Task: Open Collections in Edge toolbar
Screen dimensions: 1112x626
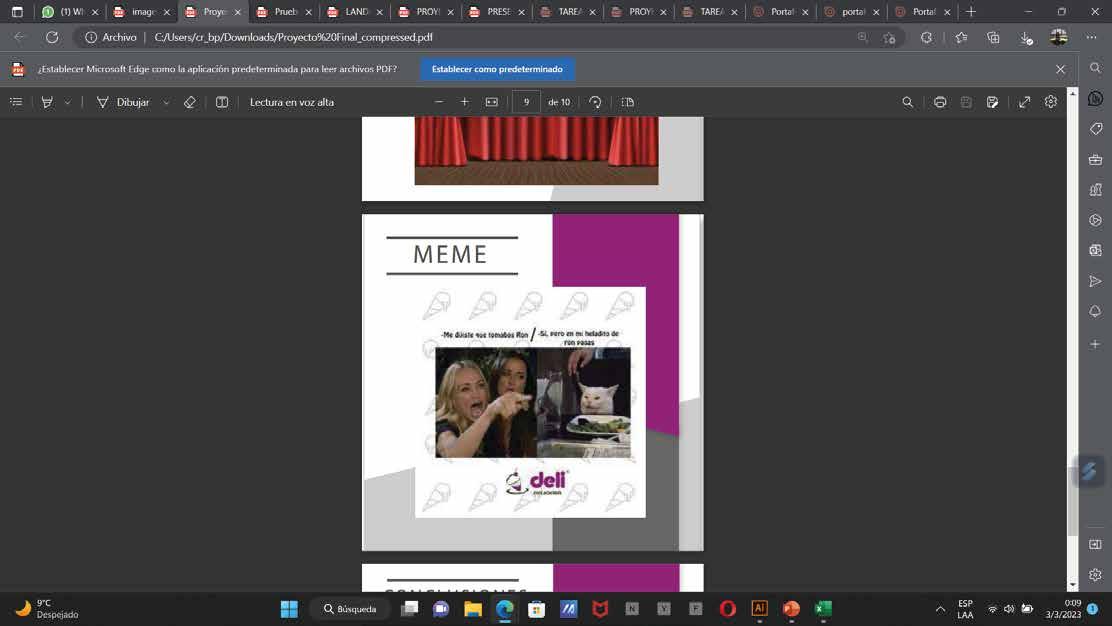Action: tap(993, 37)
